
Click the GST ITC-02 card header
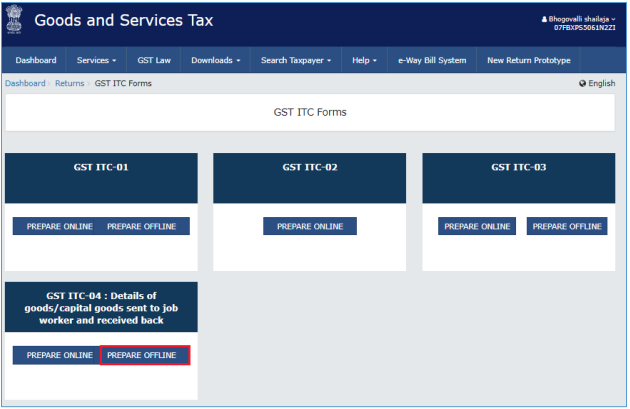click(x=310, y=178)
